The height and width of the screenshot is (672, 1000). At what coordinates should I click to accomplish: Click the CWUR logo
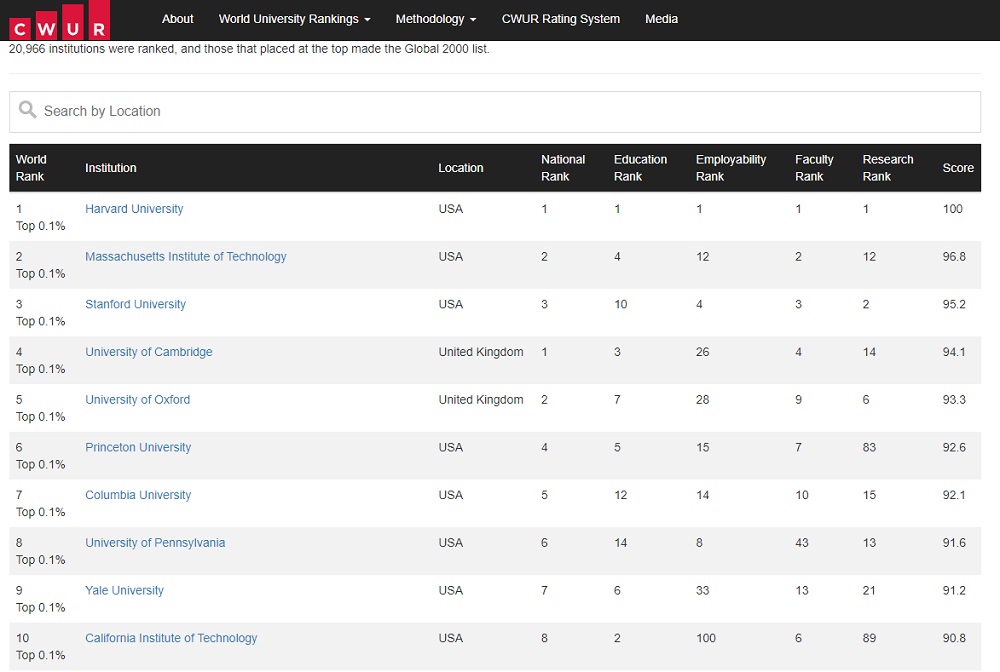click(x=59, y=21)
